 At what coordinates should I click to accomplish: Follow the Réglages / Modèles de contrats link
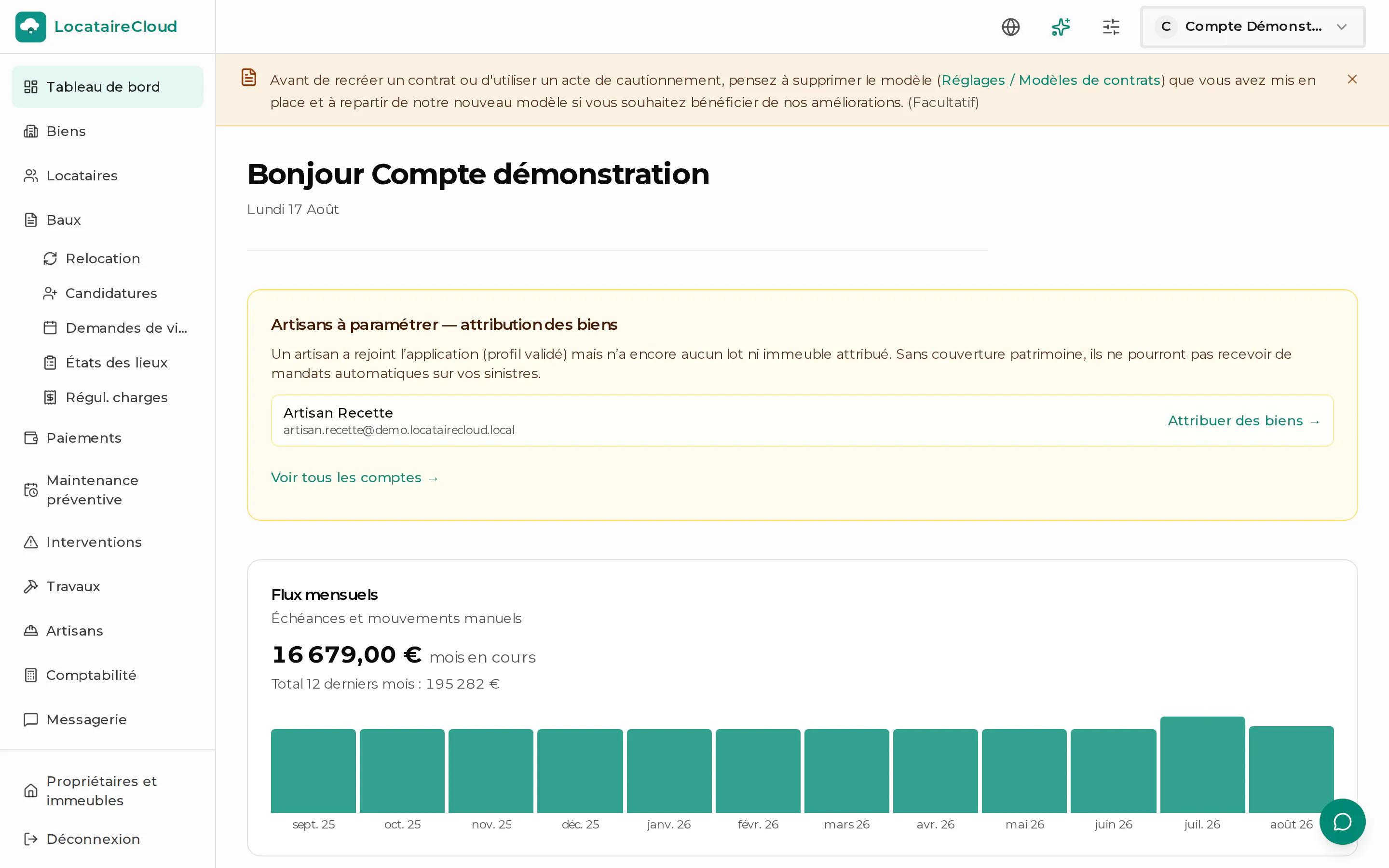click(x=1051, y=80)
